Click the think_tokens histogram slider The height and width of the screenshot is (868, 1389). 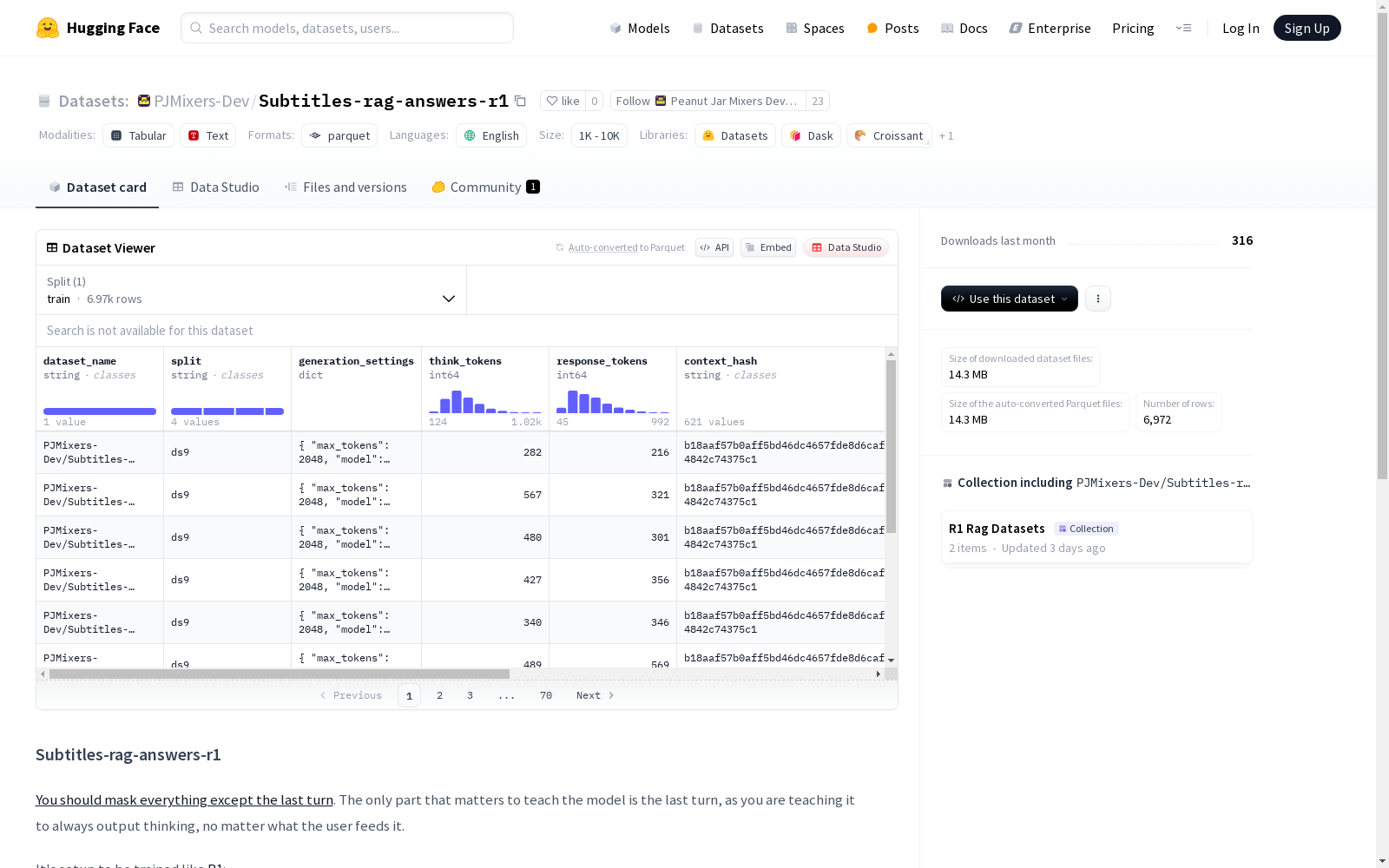(x=485, y=402)
